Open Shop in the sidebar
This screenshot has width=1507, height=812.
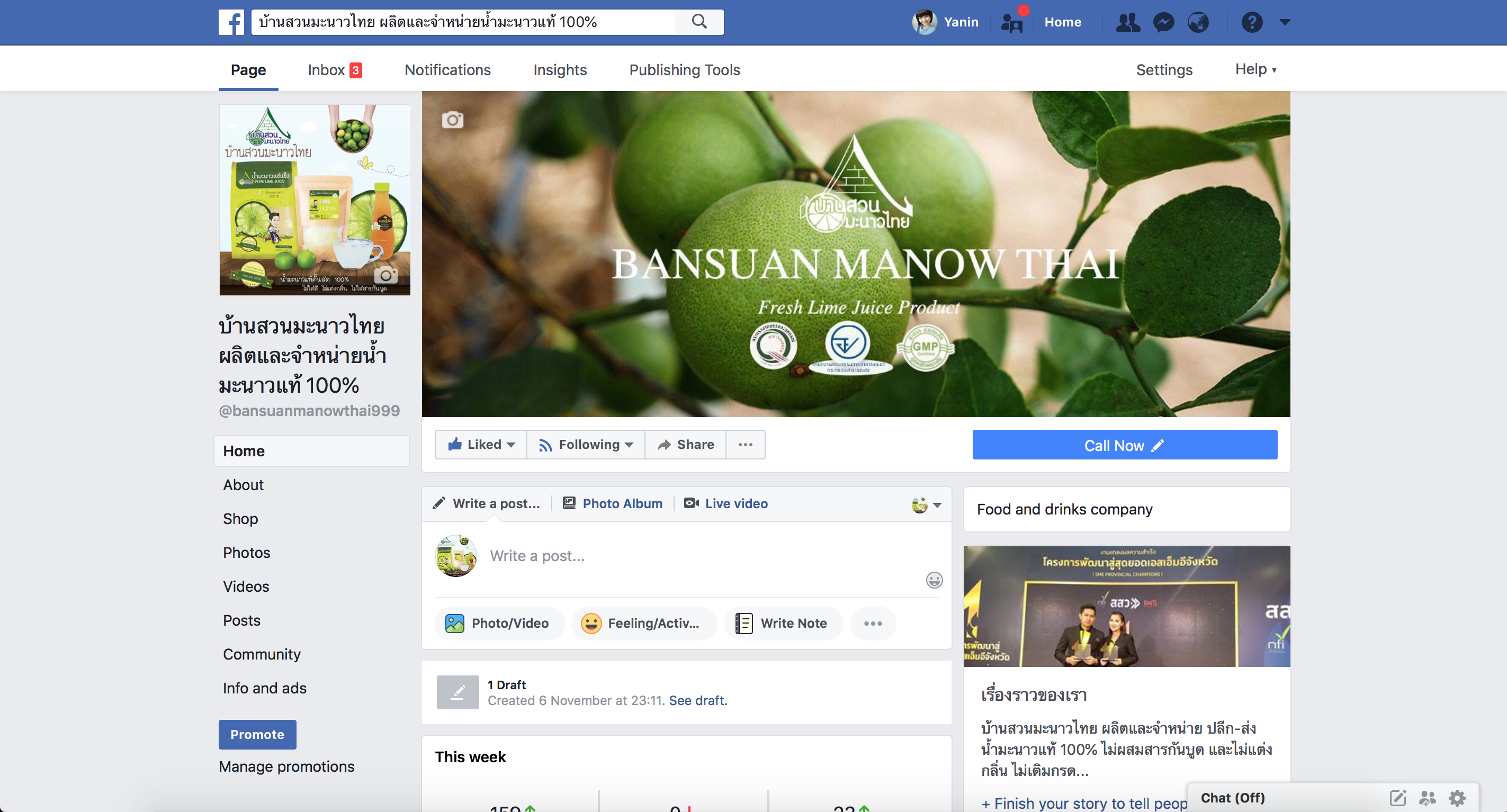(240, 519)
